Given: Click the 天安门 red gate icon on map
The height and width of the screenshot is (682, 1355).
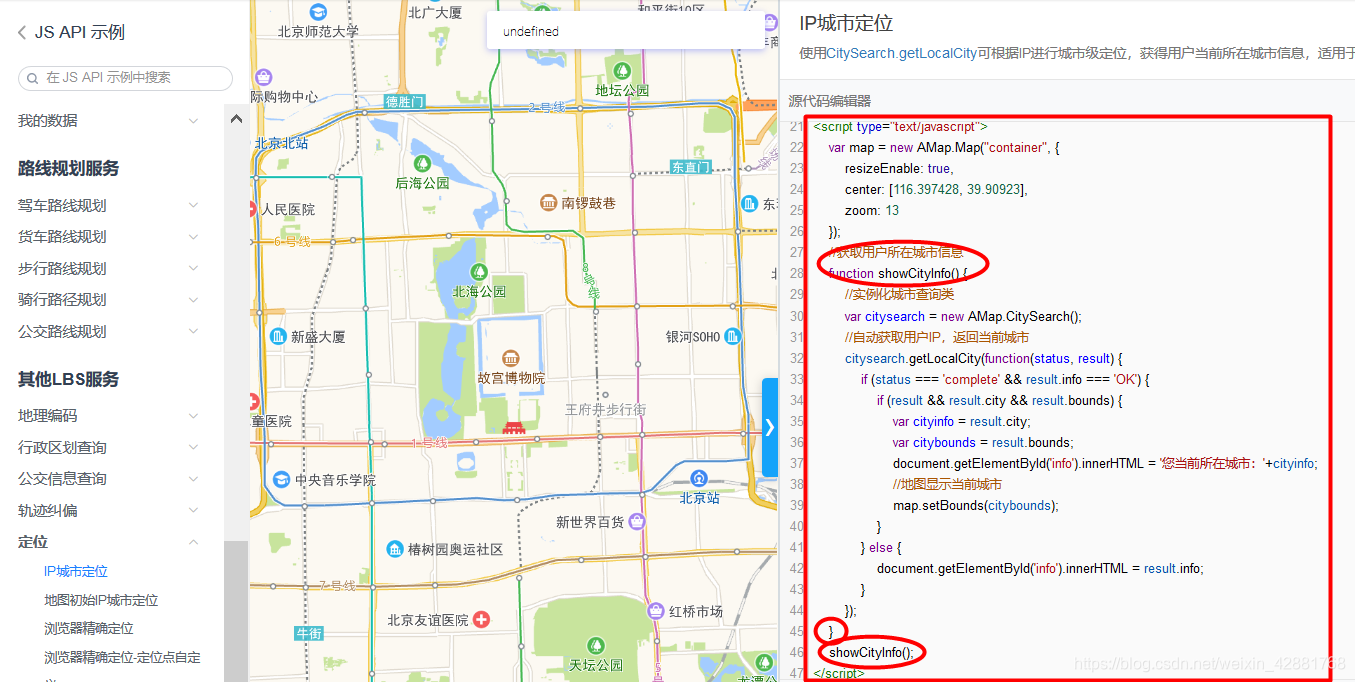Looking at the screenshot, I should pos(514,428).
